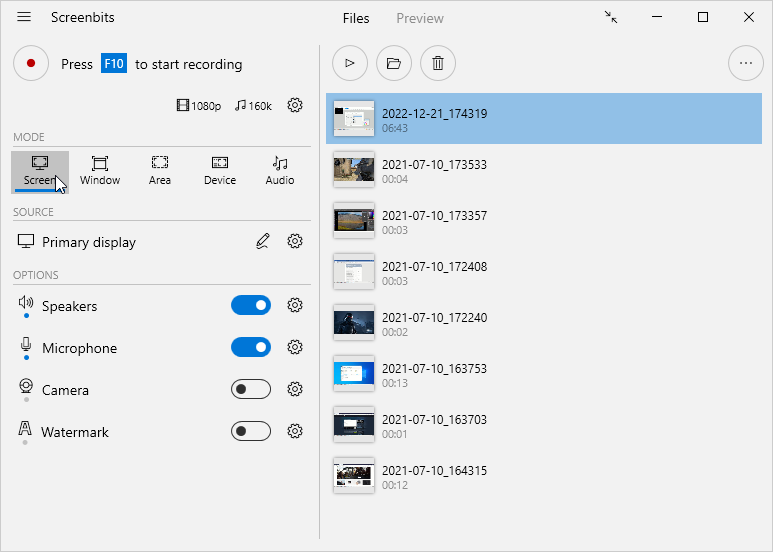This screenshot has height=552, width=773.
Task: Open Microphone settings gear
Action: tap(295, 347)
